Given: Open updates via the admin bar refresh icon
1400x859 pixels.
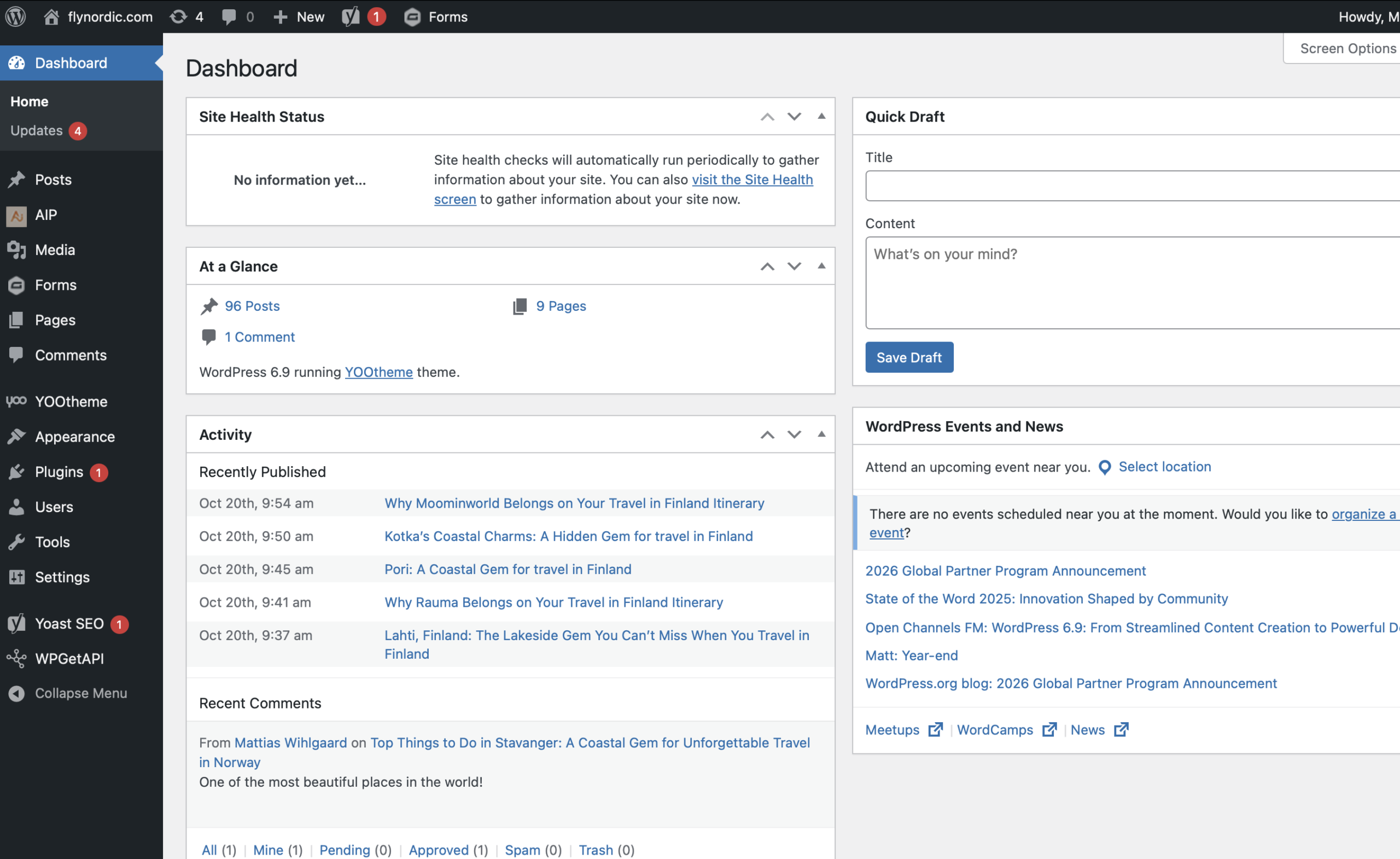Looking at the screenshot, I should [178, 16].
